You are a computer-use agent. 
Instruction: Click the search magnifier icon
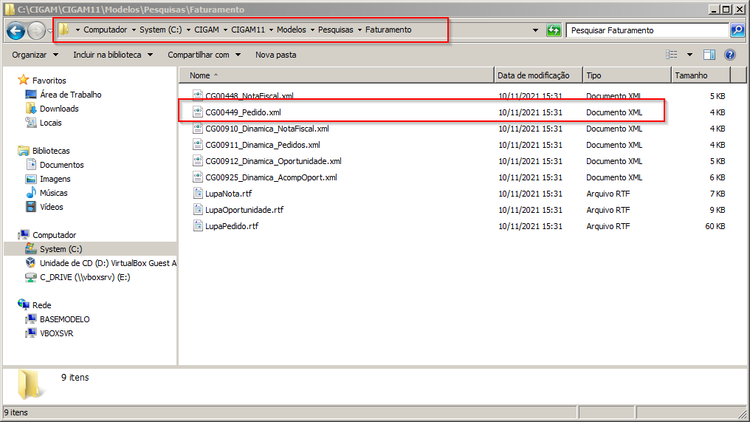[737, 30]
